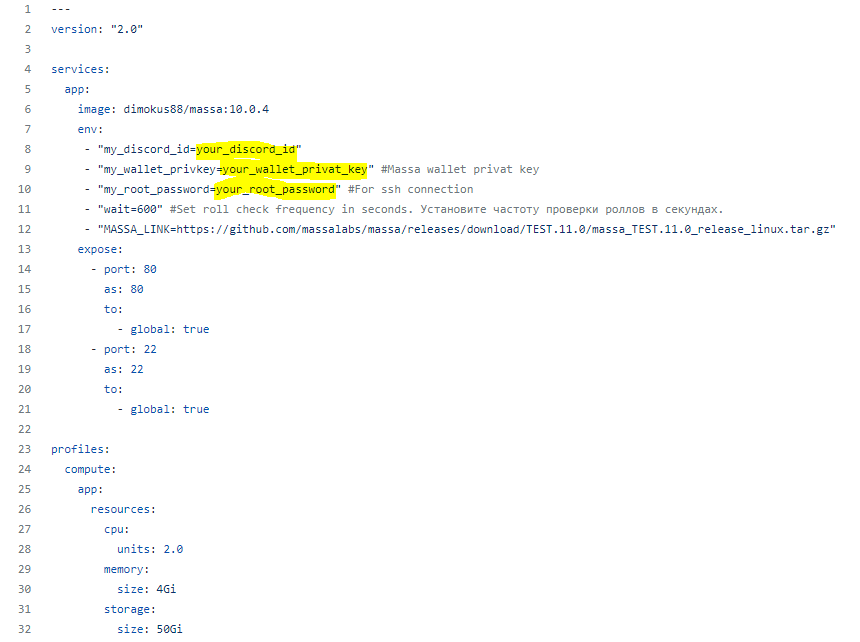Viewport: 860px width, 642px height.
Task: Select line number 1 in the gutter
Action: (x=27, y=9)
